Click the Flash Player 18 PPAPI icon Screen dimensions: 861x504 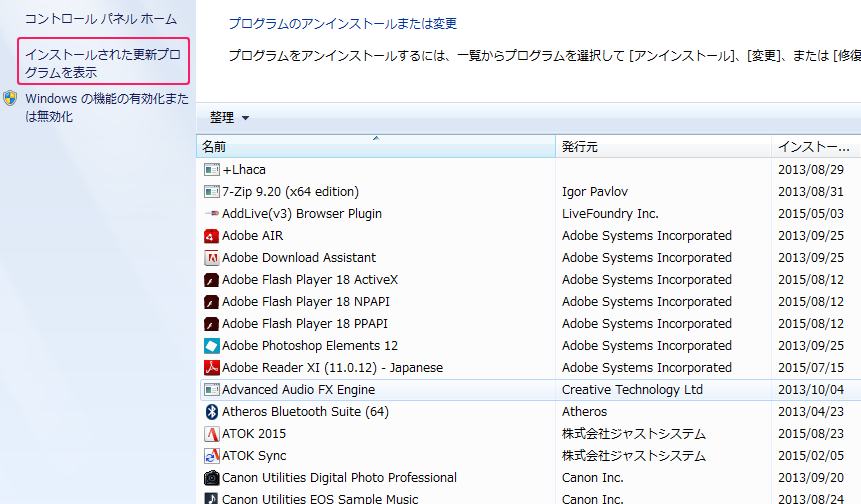point(211,324)
